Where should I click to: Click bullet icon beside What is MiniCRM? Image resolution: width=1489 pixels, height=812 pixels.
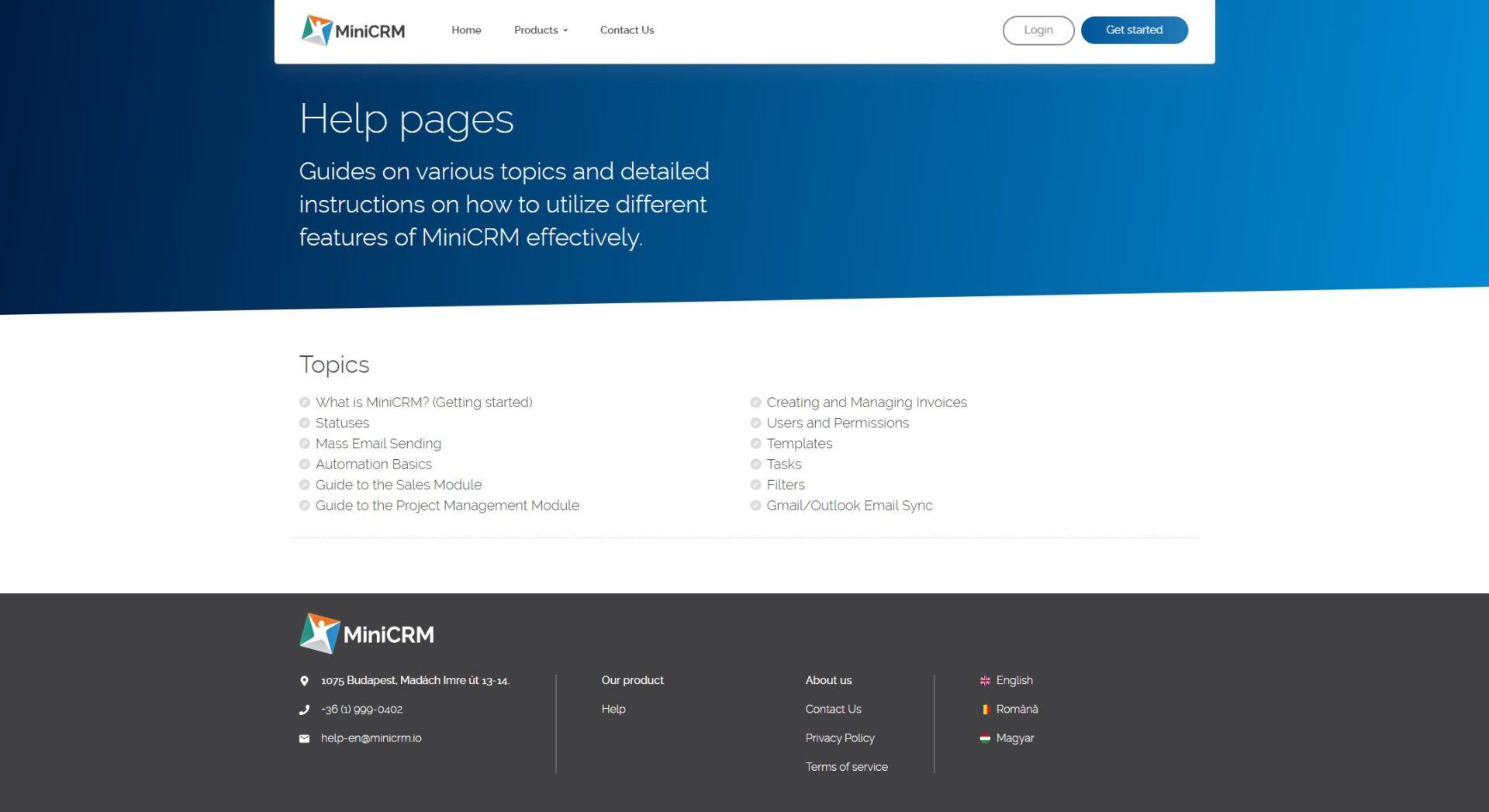click(305, 403)
